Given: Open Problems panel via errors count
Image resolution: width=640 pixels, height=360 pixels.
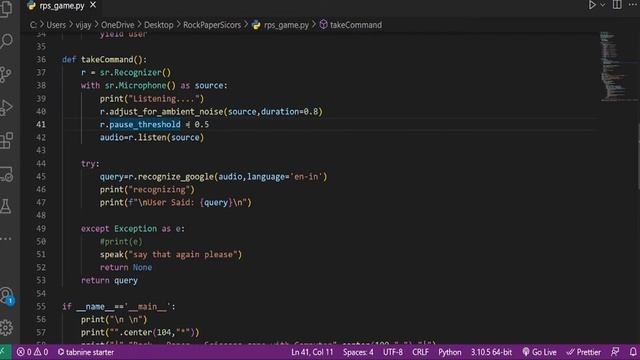Looking at the screenshot, I should pos(24,352).
